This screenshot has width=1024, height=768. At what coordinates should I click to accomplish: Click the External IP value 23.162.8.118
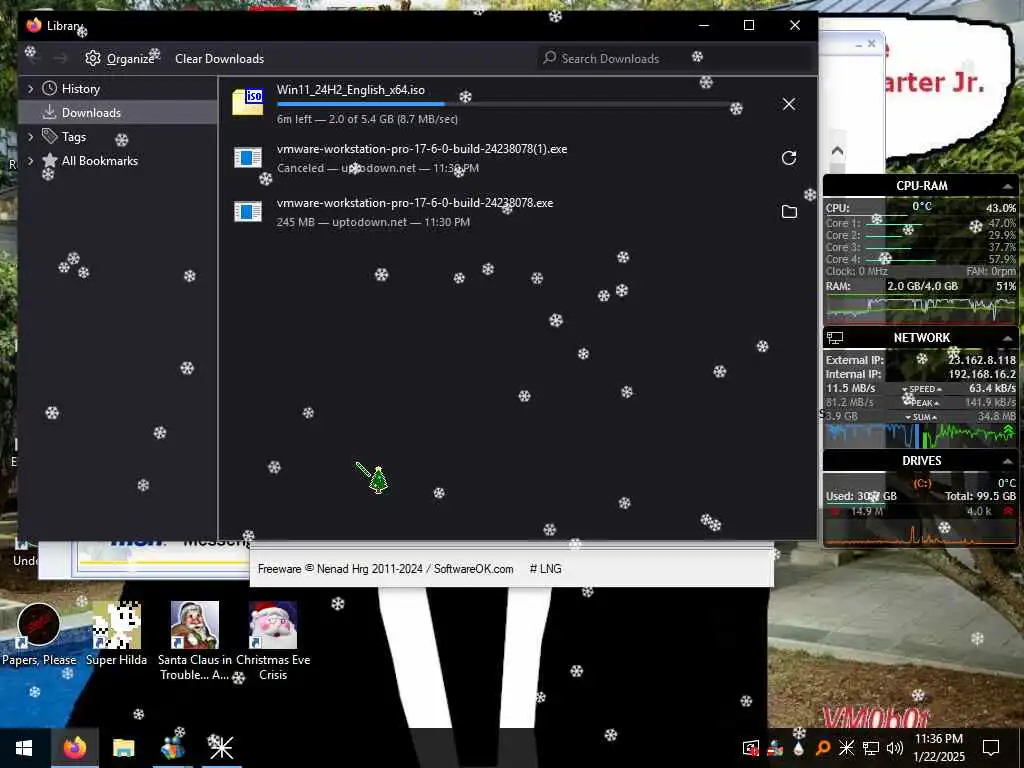click(x=982, y=360)
